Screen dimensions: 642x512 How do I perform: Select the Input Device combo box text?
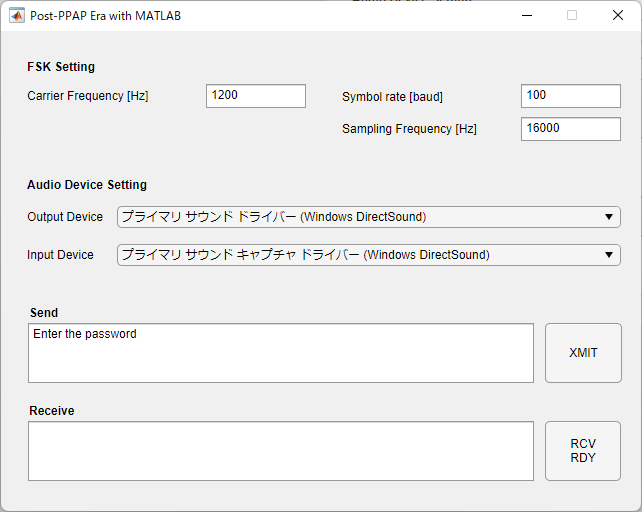pos(305,255)
